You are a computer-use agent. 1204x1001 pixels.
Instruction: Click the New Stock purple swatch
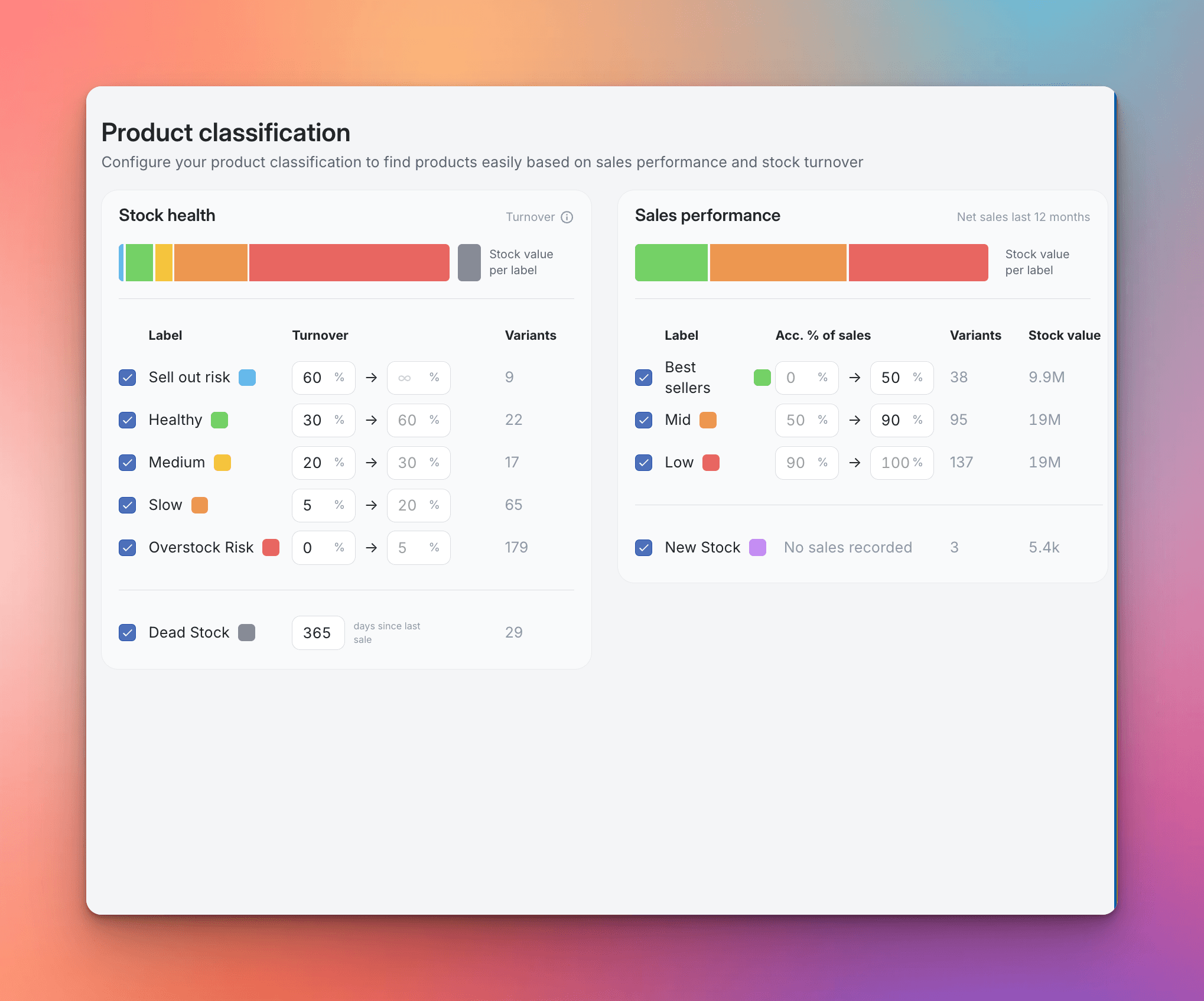757,548
